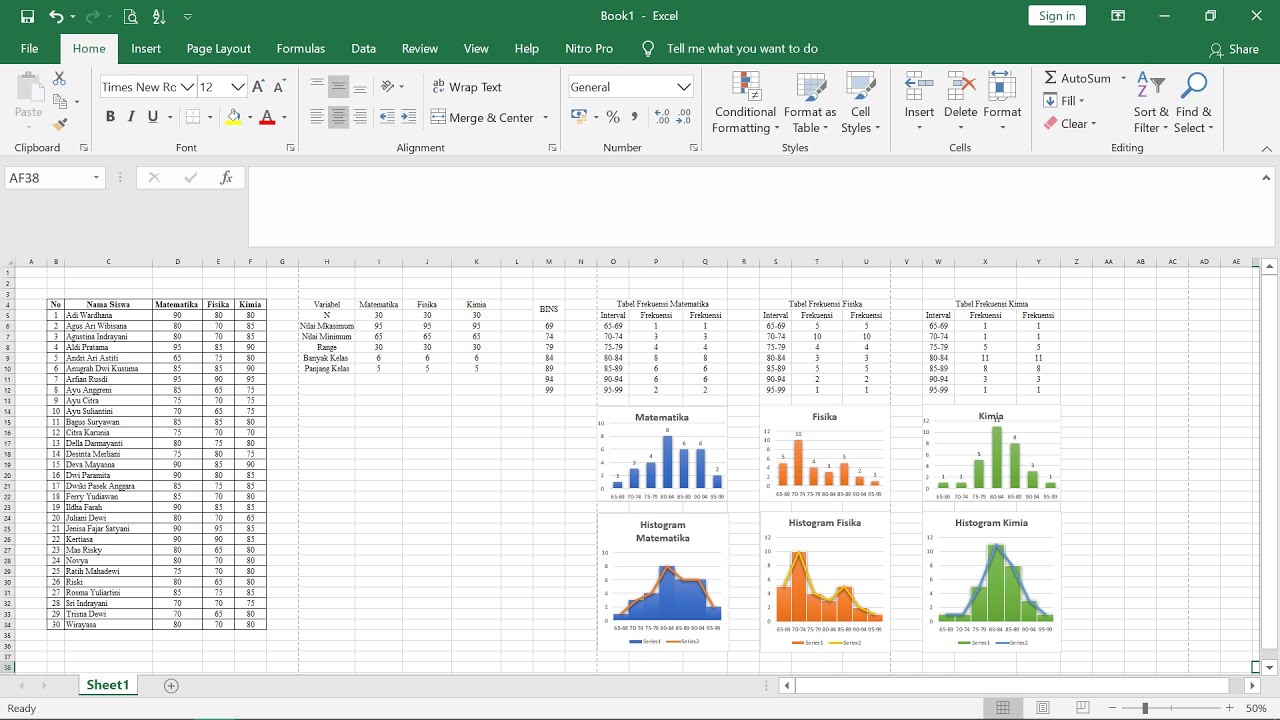The height and width of the screenshot is (720, 1280).
Task: Toggle Align Left for text
Action: point(318,117)
